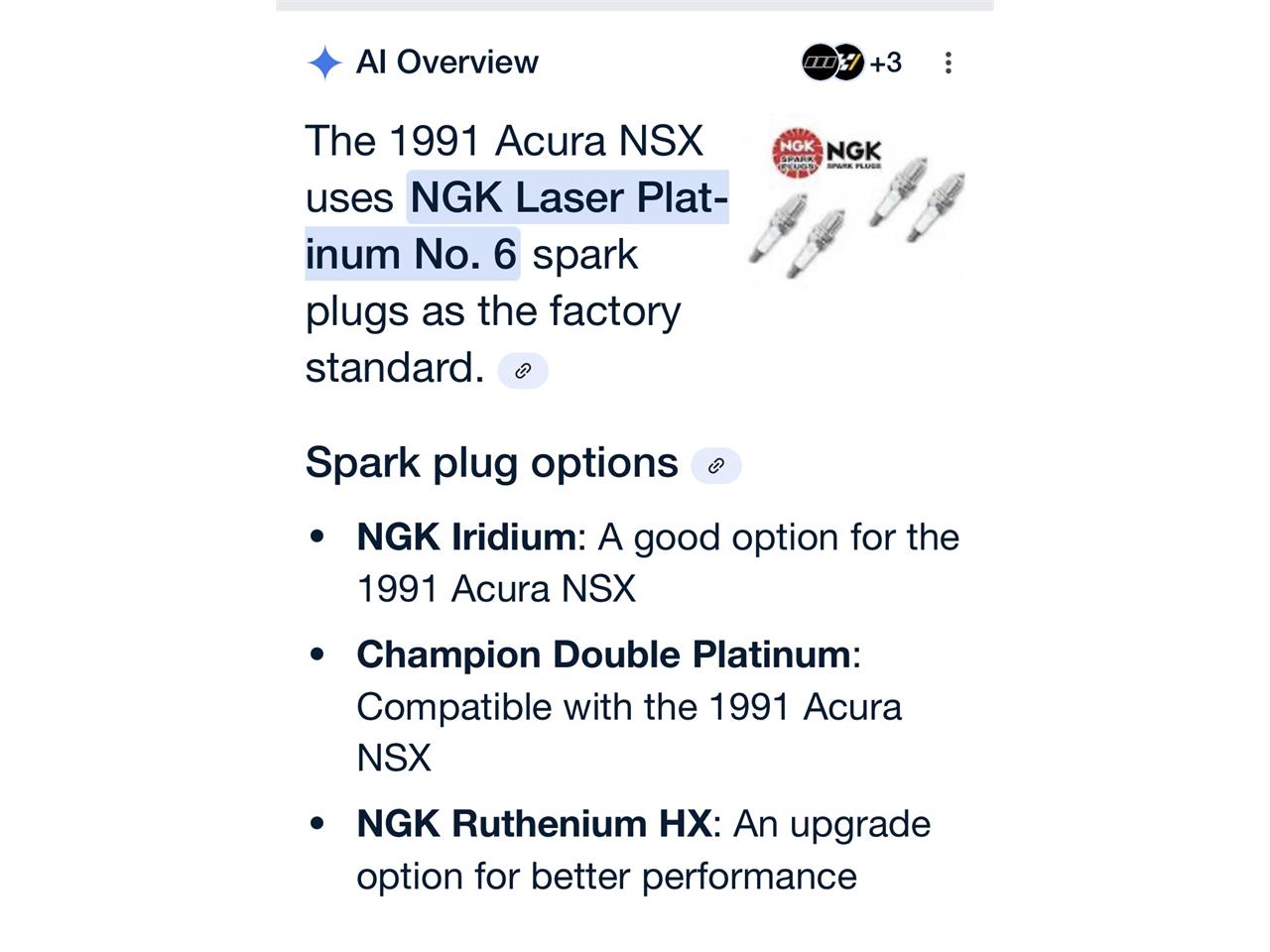Select the "Champion Double Platinum" bold label
Viewport: 1270px width, 952px height.
603,654
